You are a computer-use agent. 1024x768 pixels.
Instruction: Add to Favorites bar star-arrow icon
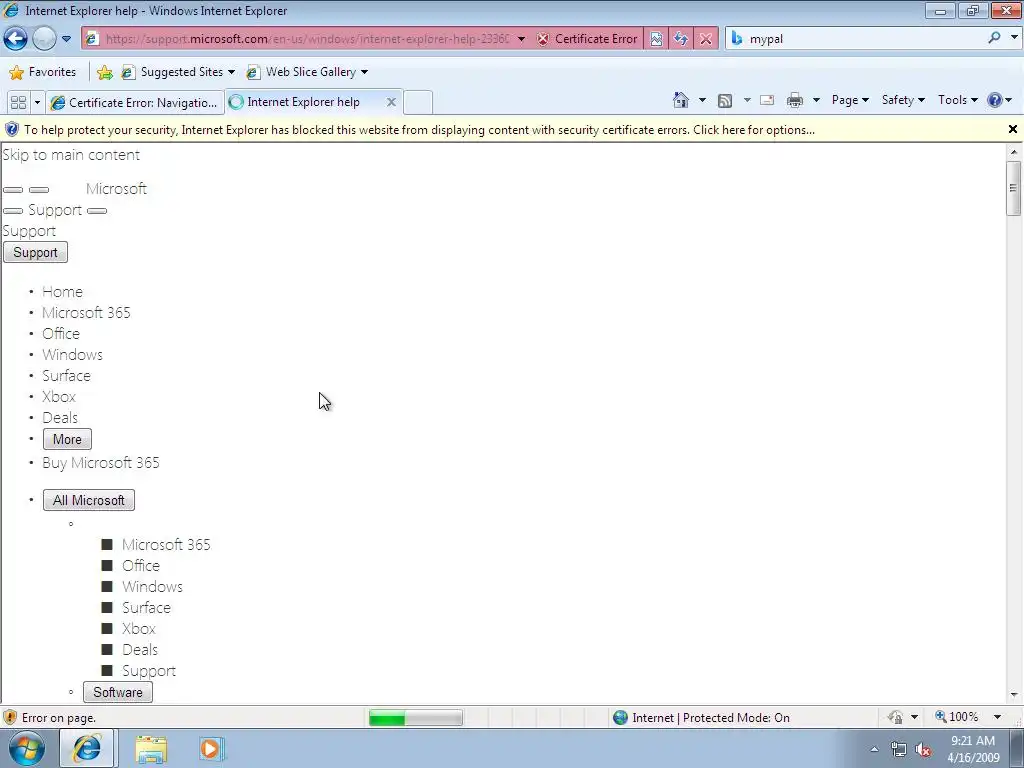(x=104, y=72)
